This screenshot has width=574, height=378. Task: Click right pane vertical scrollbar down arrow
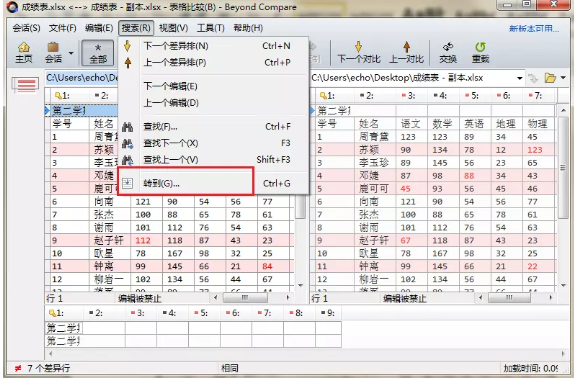point(563,285)
